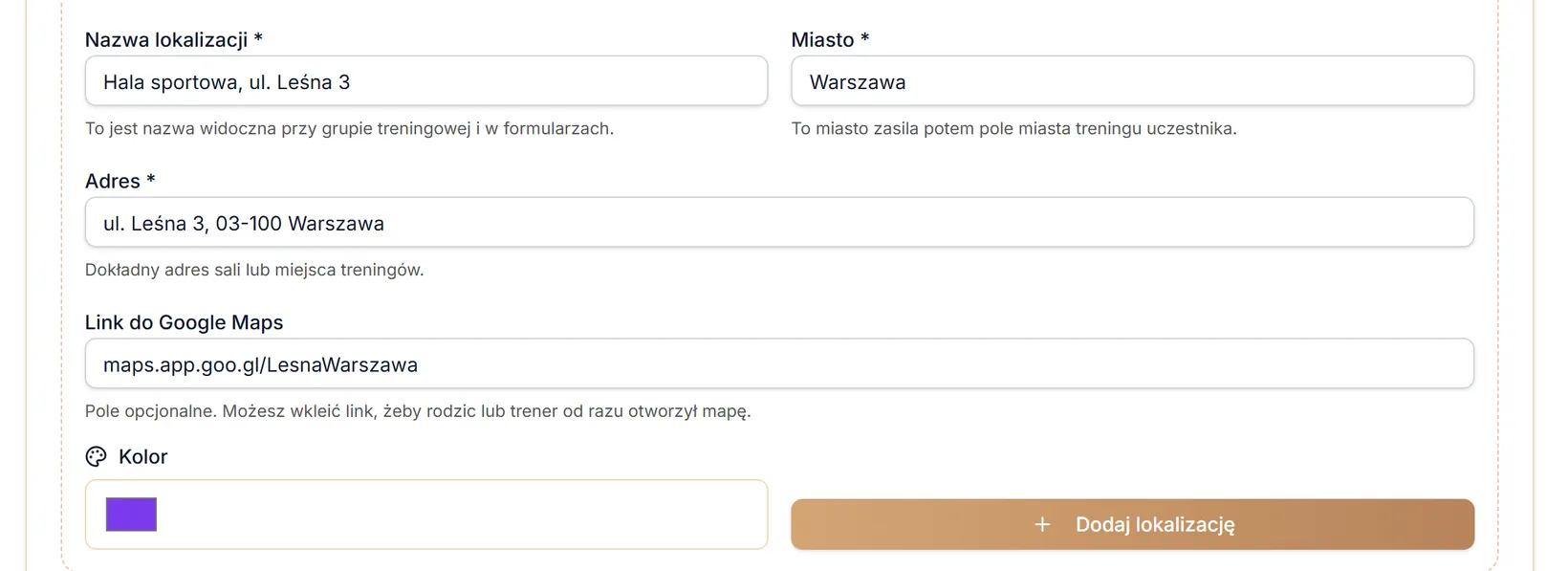Focus the Miasto field containing Warszawa
This screenshot has width=1568, height=571.
[x=1132, y=81]
